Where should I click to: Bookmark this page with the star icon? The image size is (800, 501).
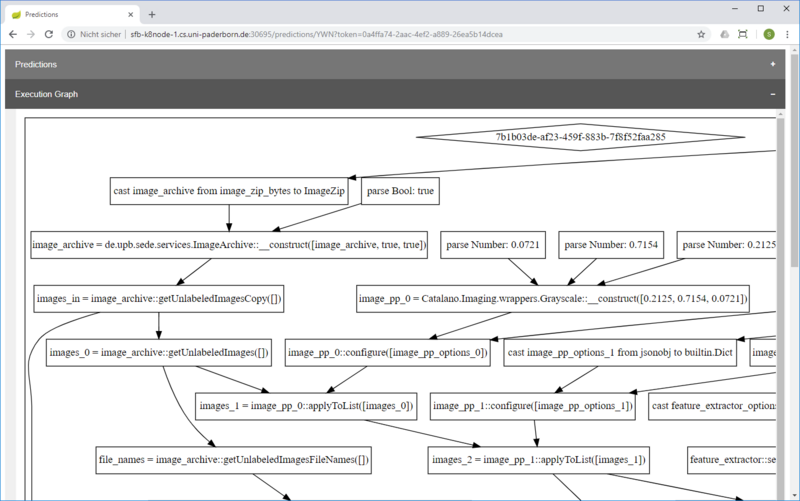(701, 34)
